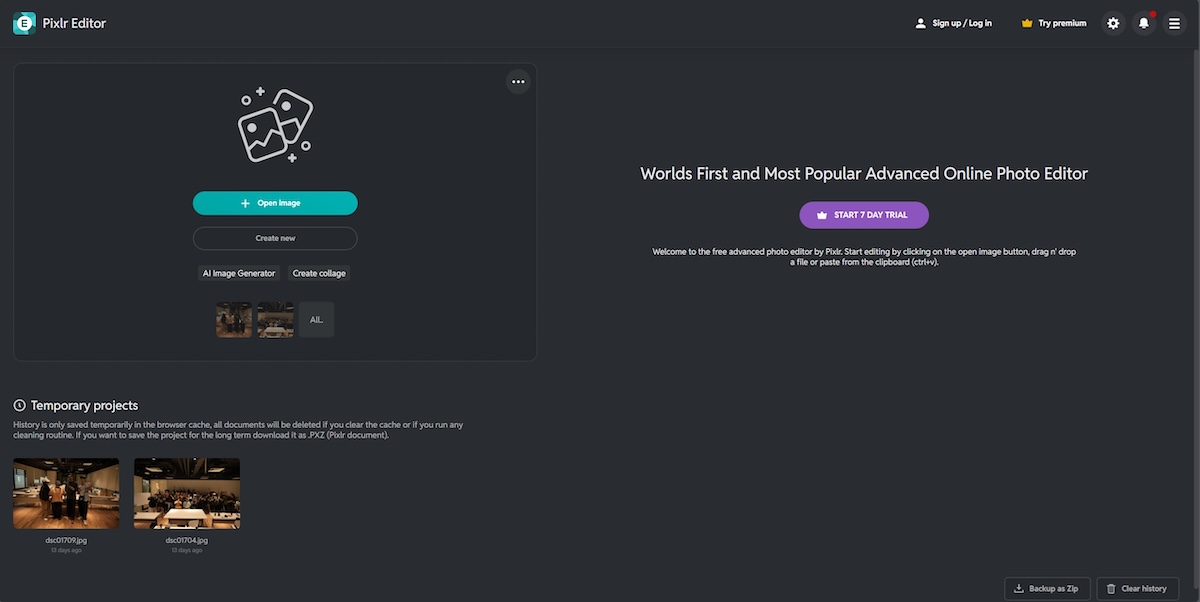Click the Create new button
1200x602 pixels.
275,238
